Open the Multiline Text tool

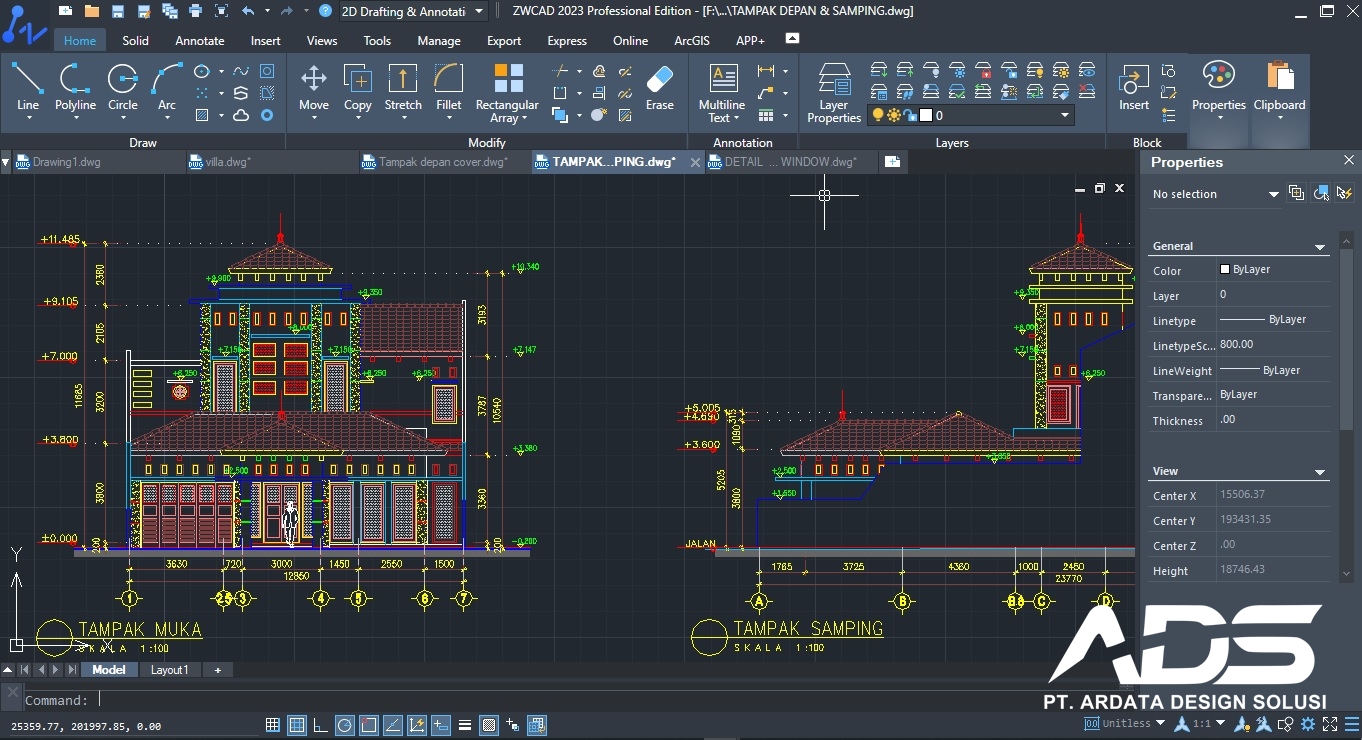point(721,90)
